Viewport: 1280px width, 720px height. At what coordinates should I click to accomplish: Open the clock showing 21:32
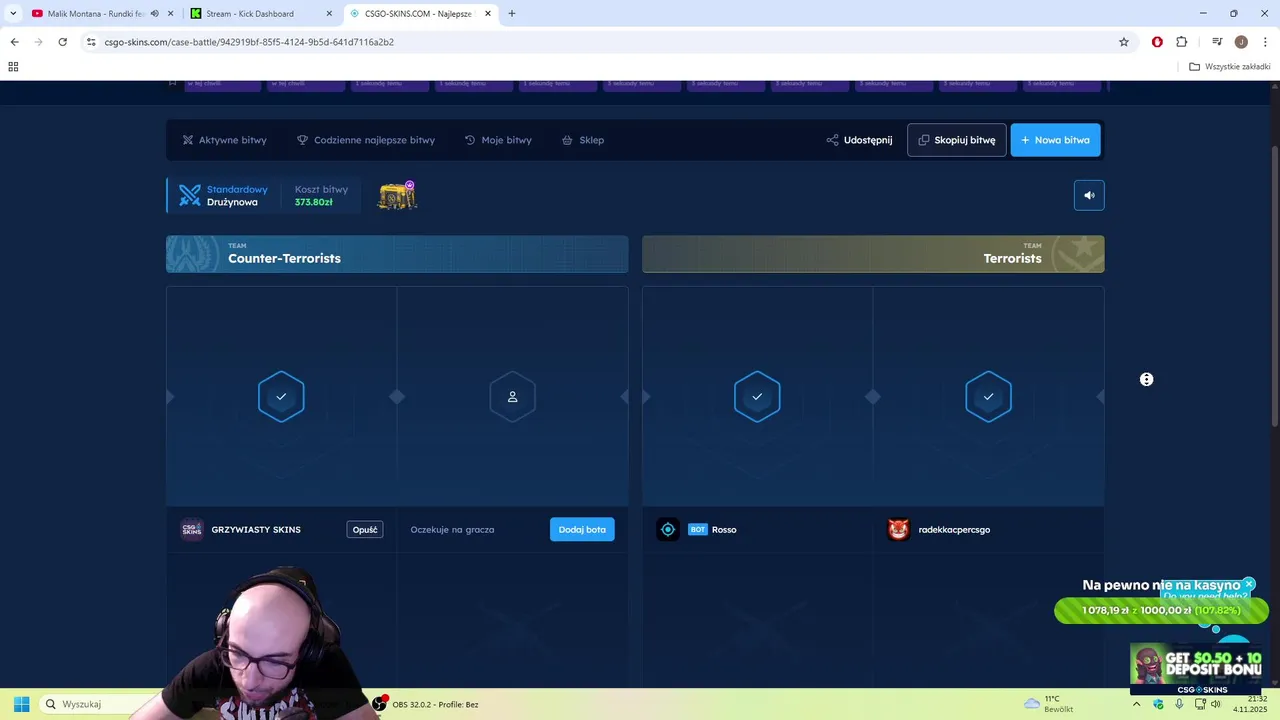(1250, 704)
